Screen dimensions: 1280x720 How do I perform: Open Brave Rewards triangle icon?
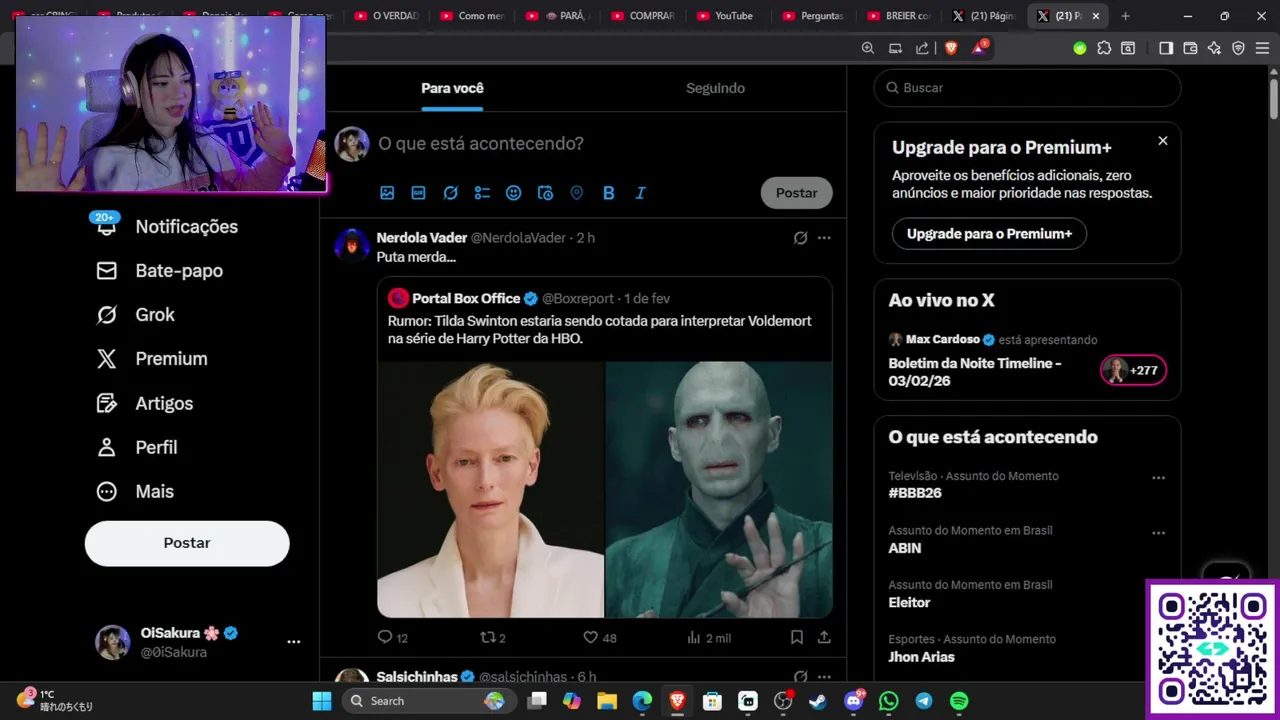(979, 48)
